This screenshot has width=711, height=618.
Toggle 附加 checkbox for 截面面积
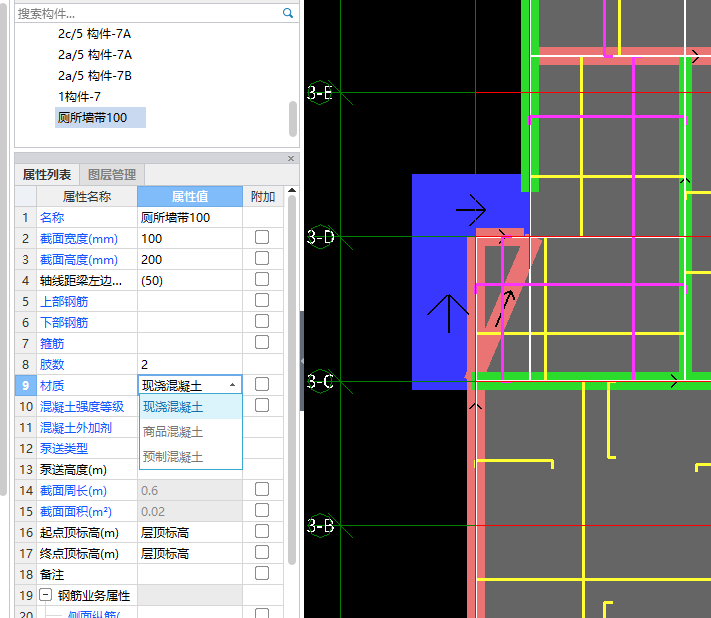click(262, 510)
